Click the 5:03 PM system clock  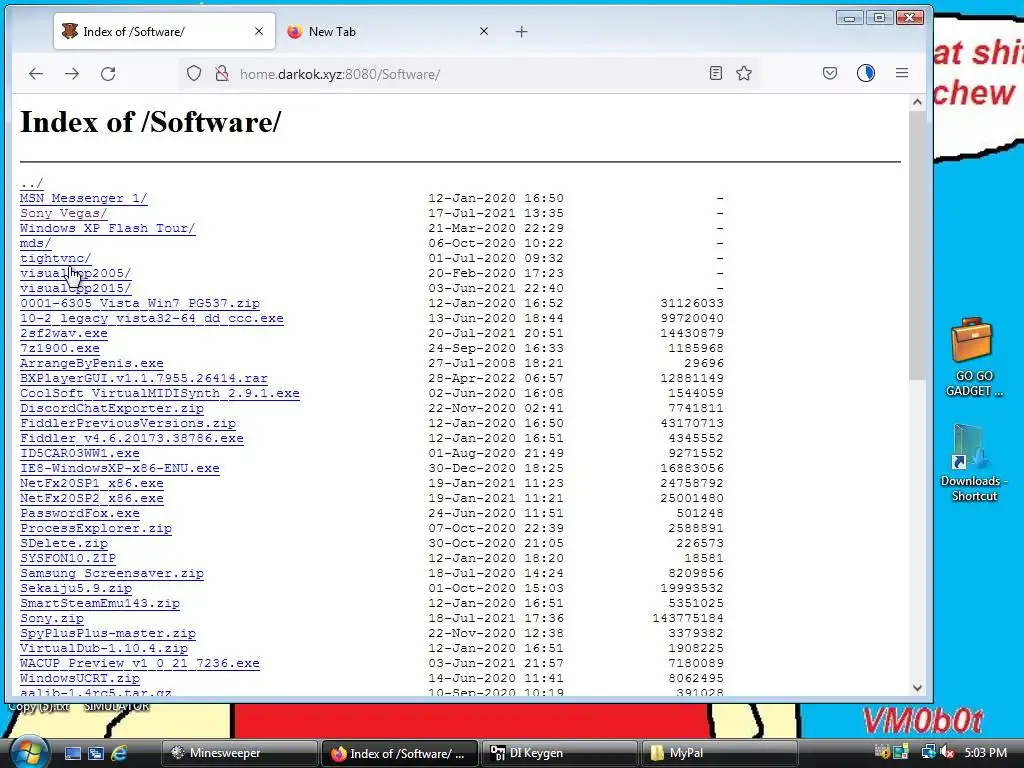pos(985,752)
